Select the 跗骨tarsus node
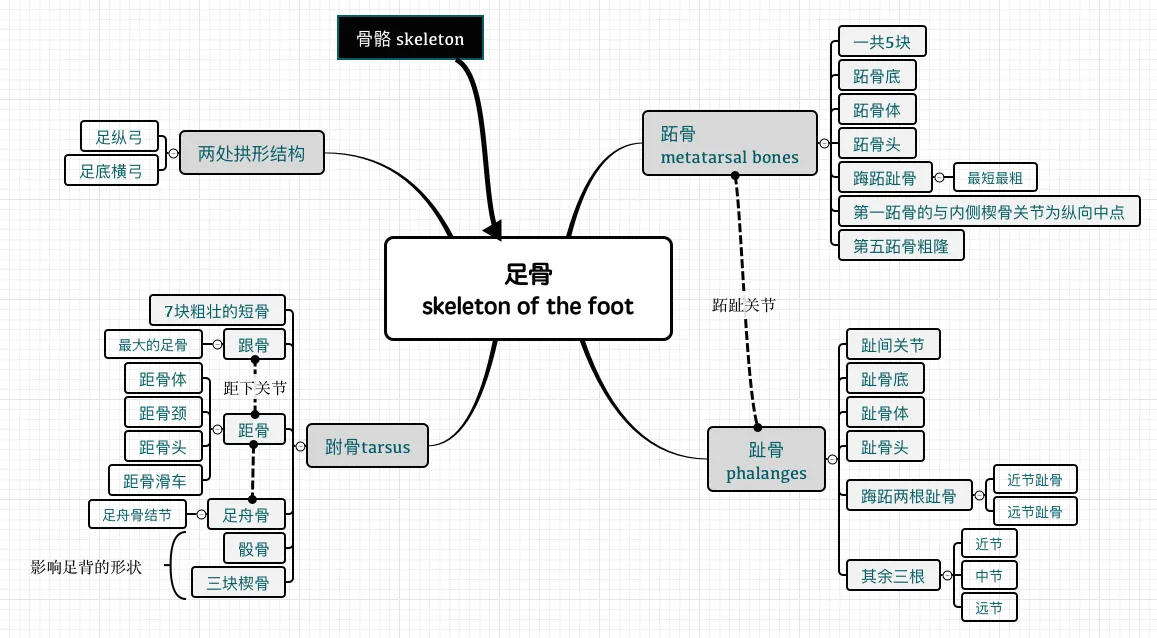This screenshot has height=638, width=1157. [x=367, y=446]
